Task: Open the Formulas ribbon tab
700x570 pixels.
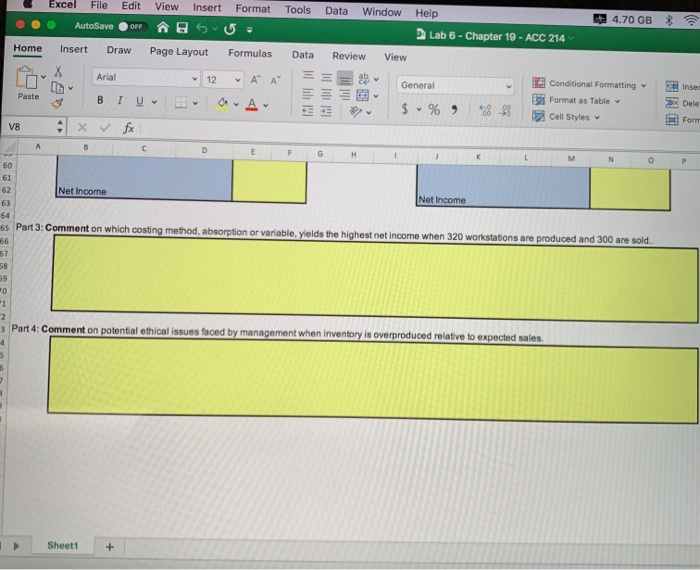Action: [250, 54]
